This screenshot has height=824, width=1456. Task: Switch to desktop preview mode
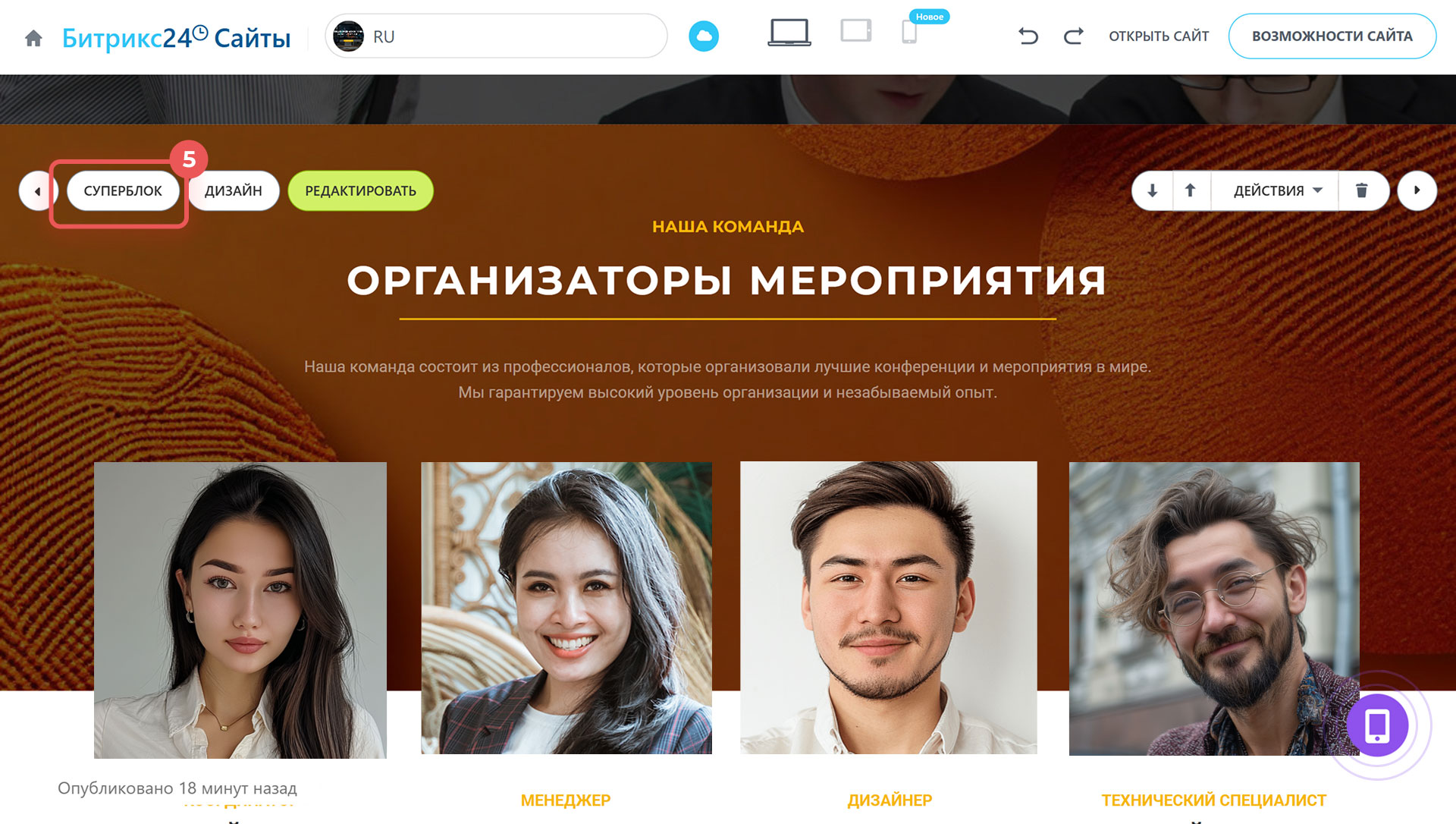click(789, 33)
